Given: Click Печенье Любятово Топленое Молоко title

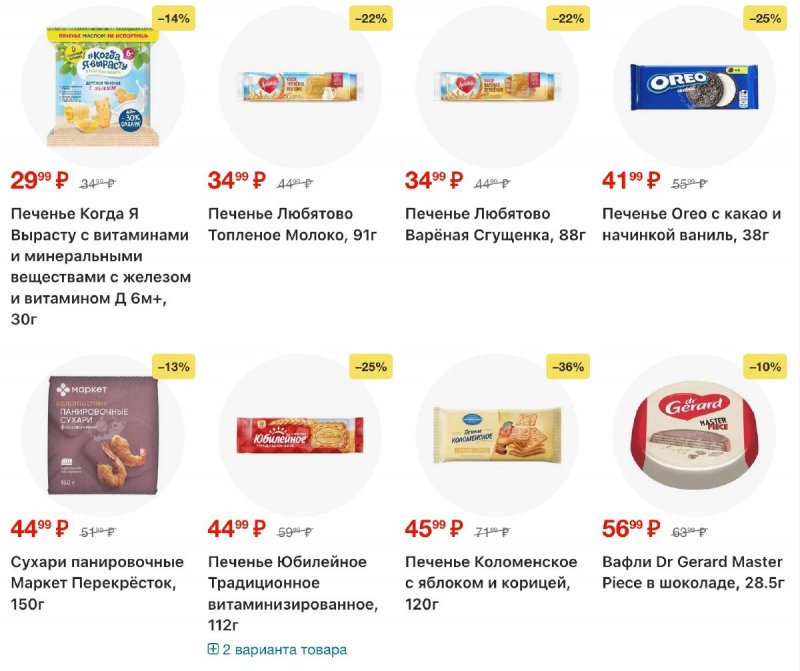Looking at the screenshot, I should 280,225.
